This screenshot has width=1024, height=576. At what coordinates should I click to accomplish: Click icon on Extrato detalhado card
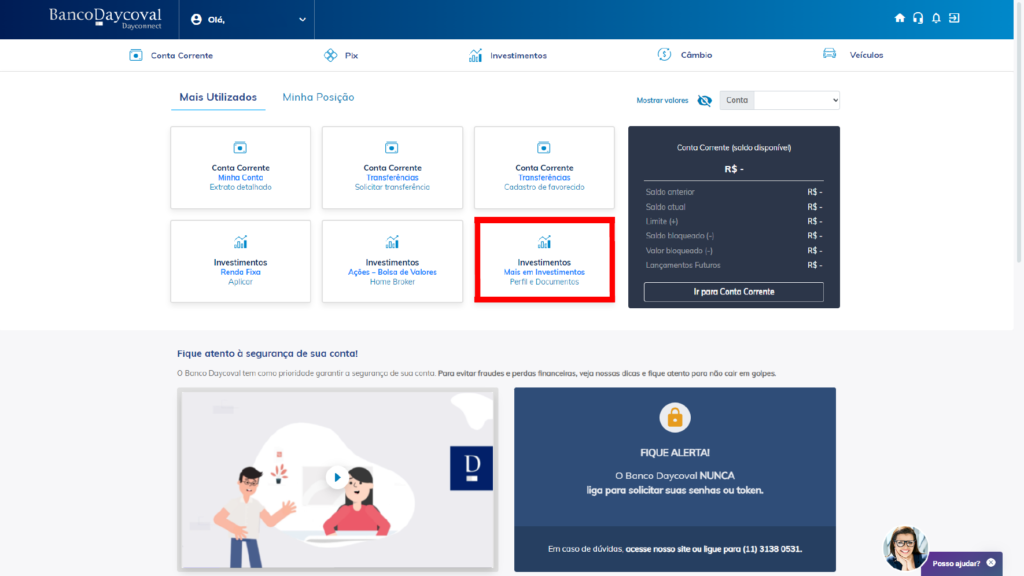(x=240, y=148)
